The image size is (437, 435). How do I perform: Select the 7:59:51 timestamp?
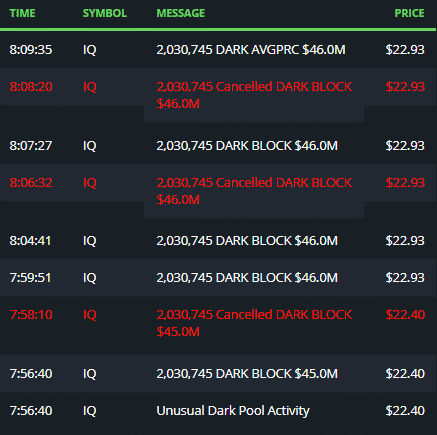pos(30,278)
